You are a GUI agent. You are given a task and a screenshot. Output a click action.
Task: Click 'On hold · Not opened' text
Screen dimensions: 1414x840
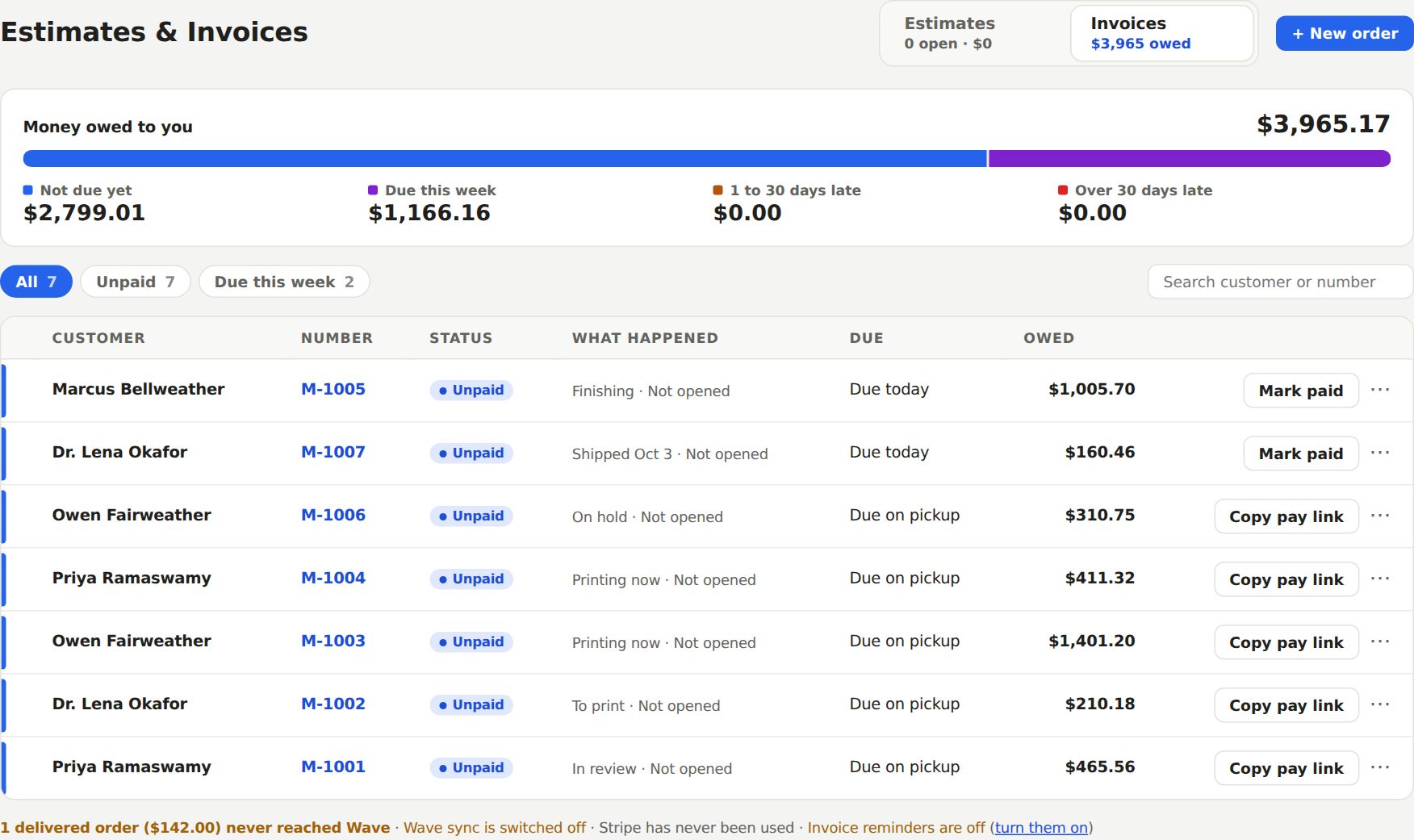pos(647,516)
